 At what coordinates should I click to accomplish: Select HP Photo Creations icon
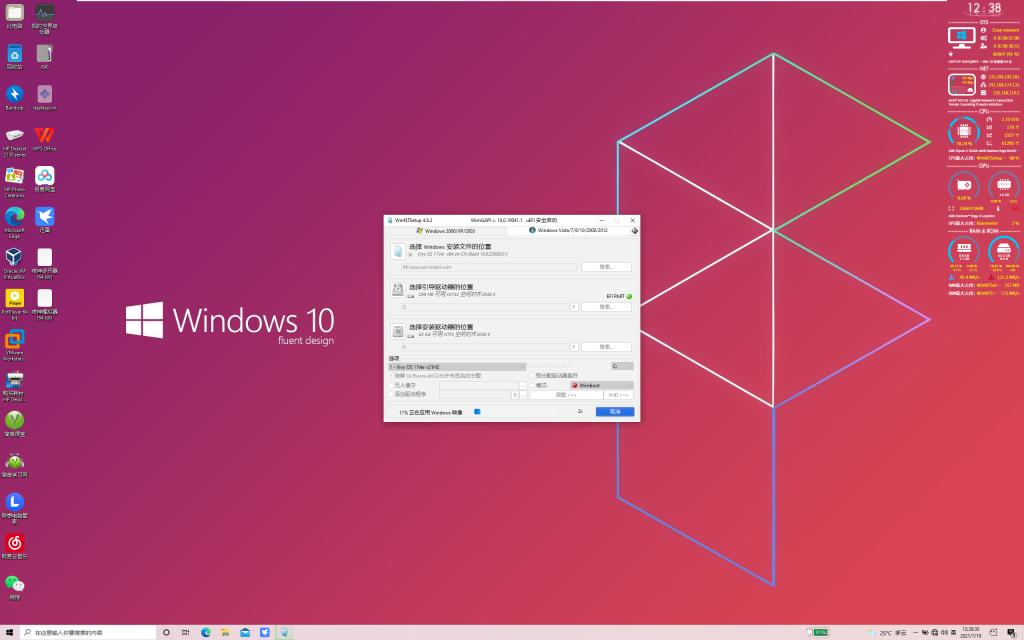click(14, 182)
